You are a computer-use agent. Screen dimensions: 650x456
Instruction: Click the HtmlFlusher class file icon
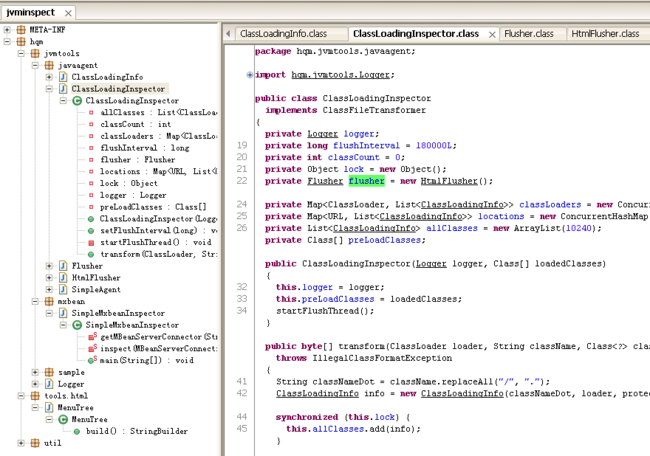[x=63, y=277]
